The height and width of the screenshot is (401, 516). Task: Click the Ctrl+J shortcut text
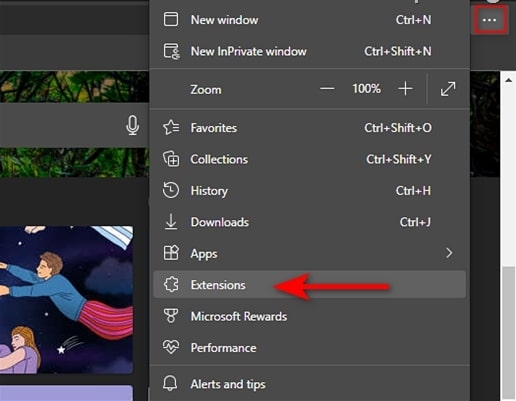[x=415, y=222]
